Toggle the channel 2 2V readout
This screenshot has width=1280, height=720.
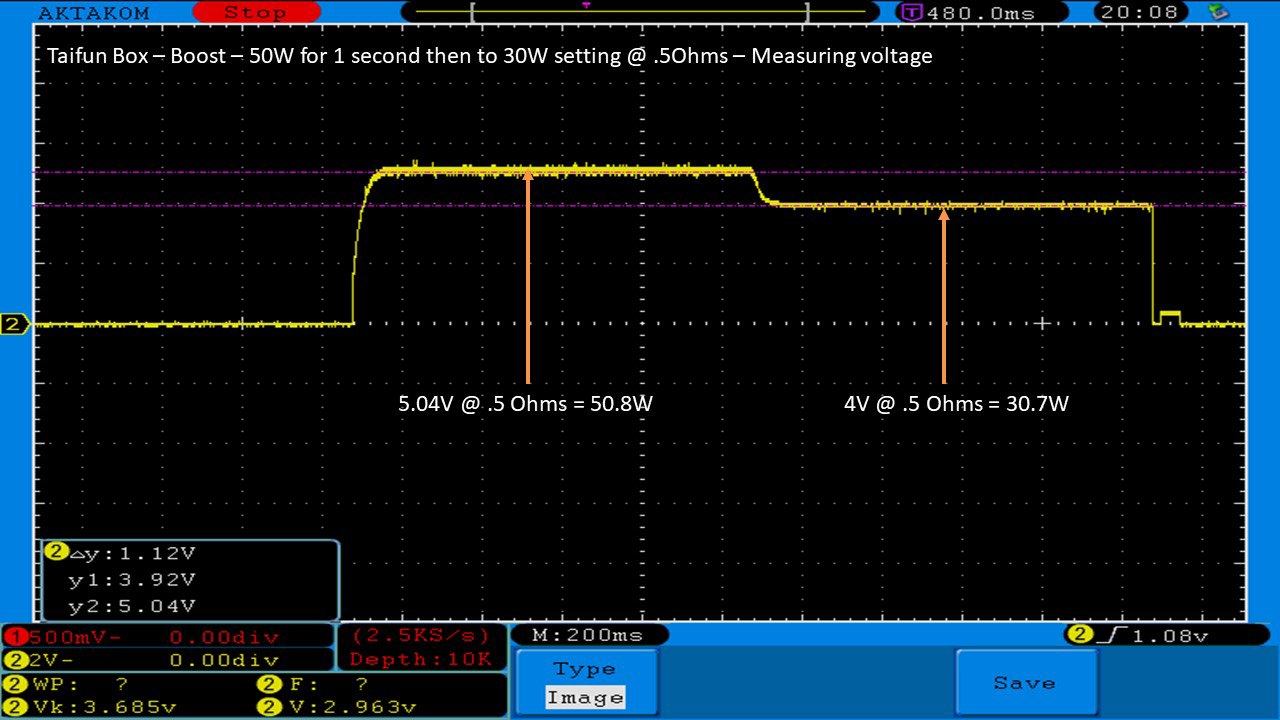167,660
